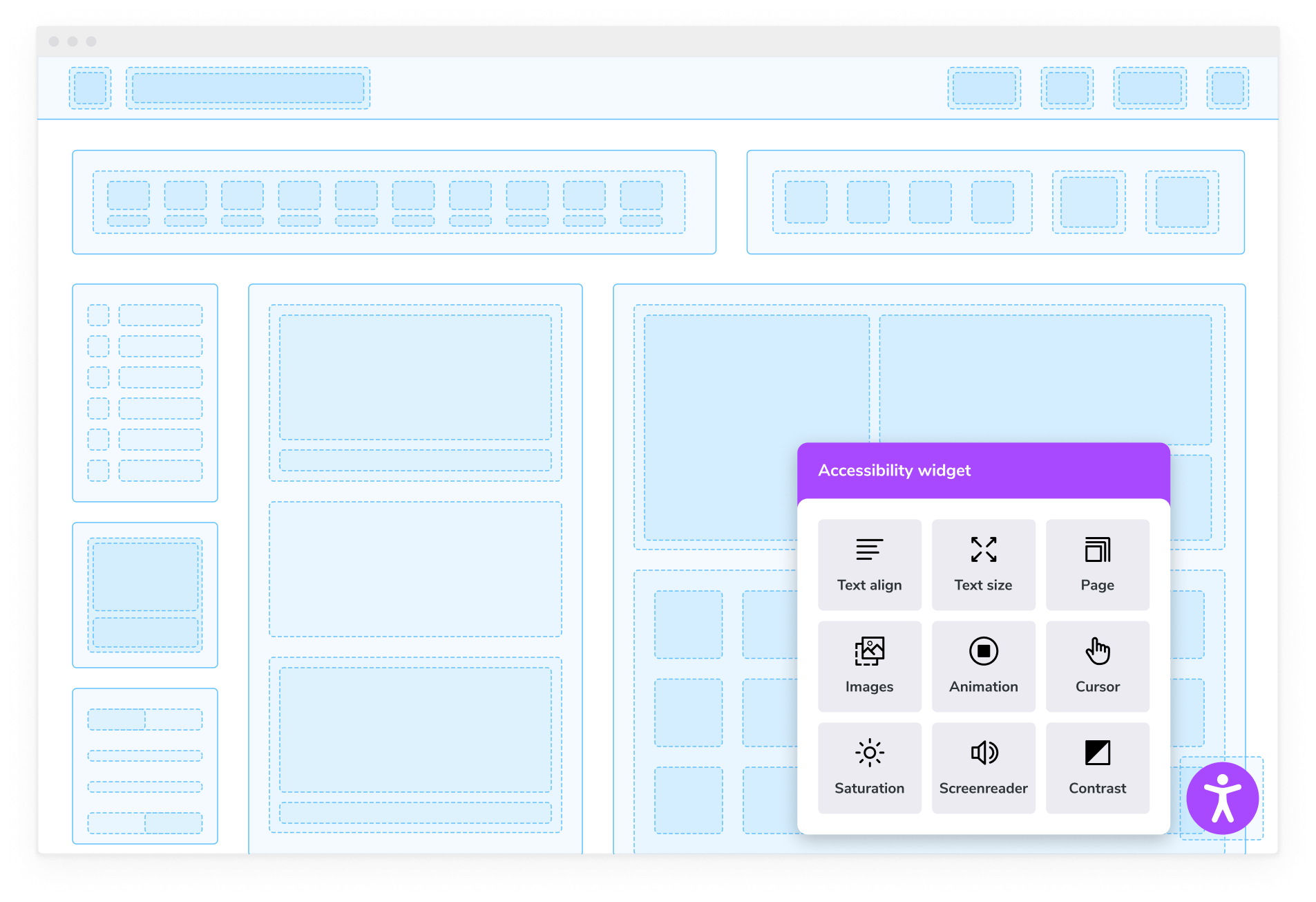Open the Text align option
Image resolution: width=1316 pixels, height=902 pixels.
pos(869,565)
